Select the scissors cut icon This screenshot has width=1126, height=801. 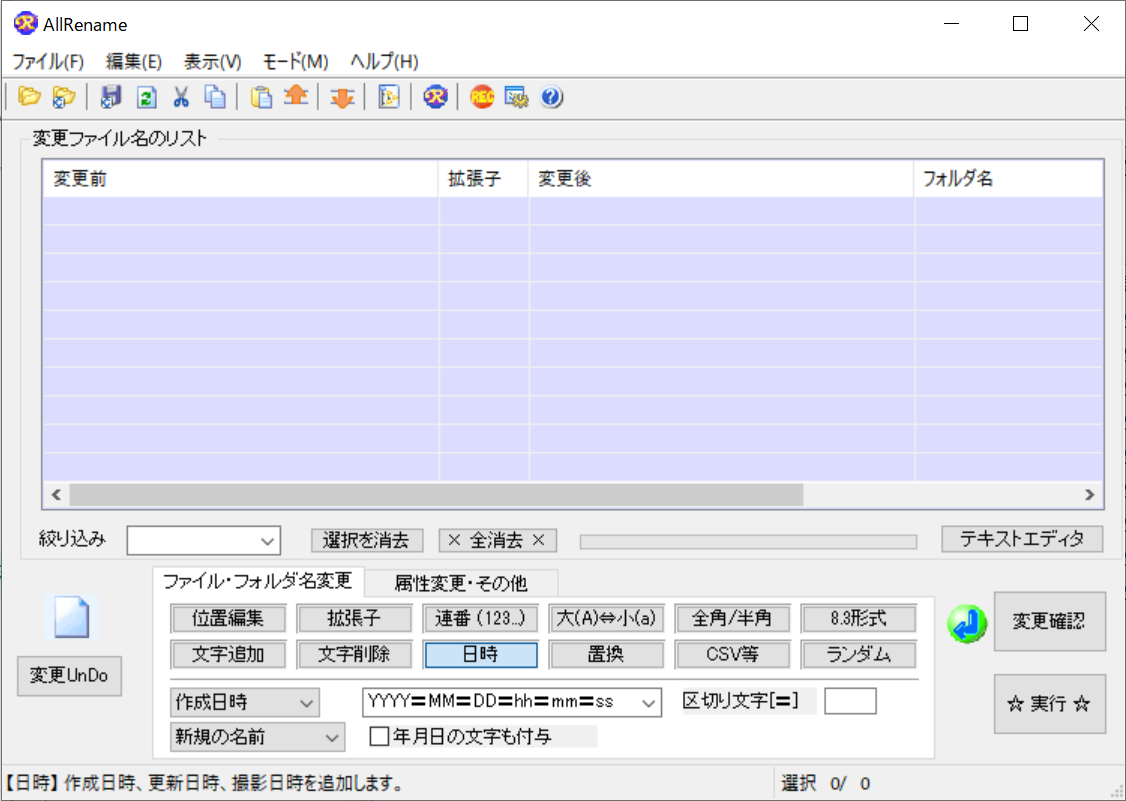click(183, 96)
